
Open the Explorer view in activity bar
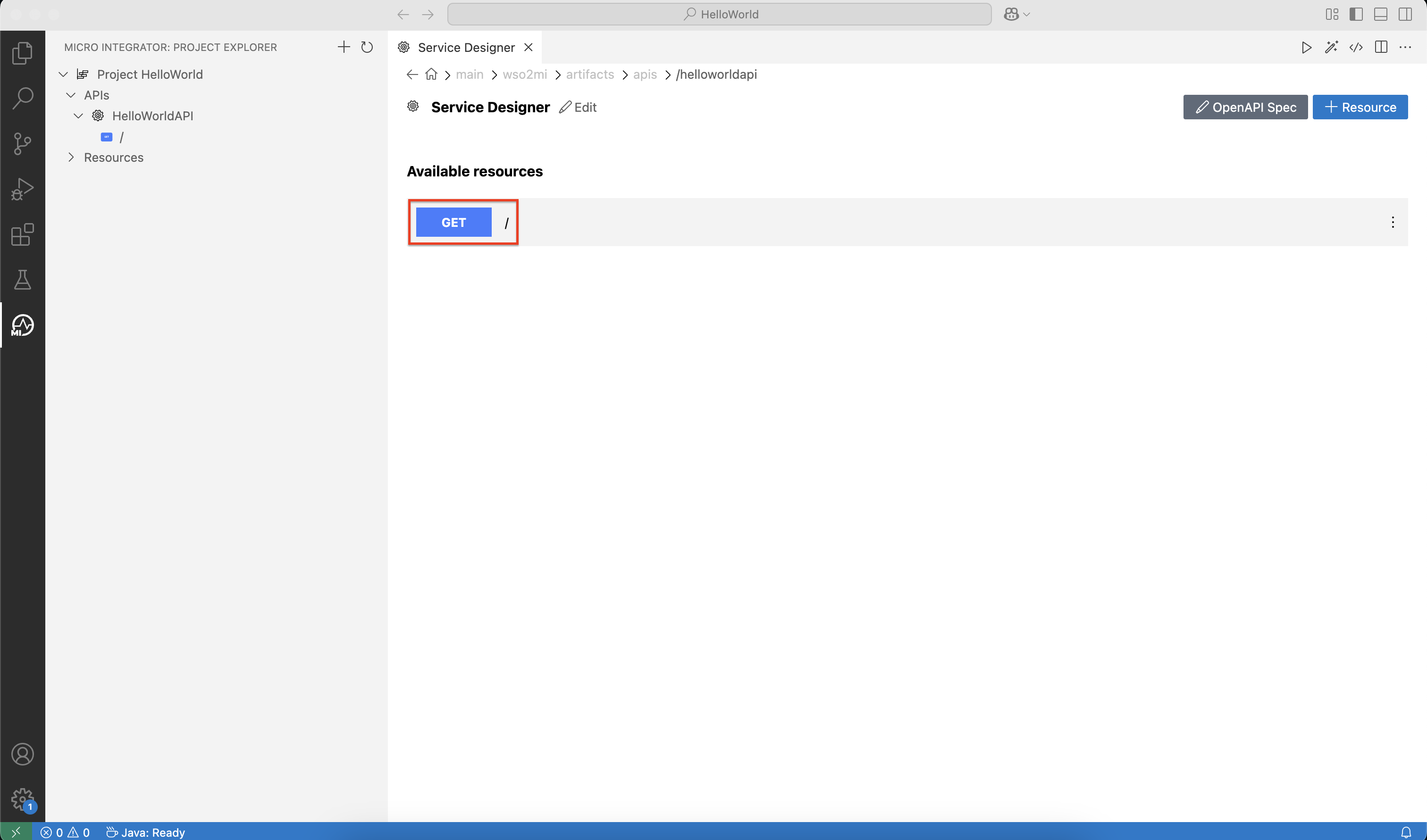tap(22, 53)
